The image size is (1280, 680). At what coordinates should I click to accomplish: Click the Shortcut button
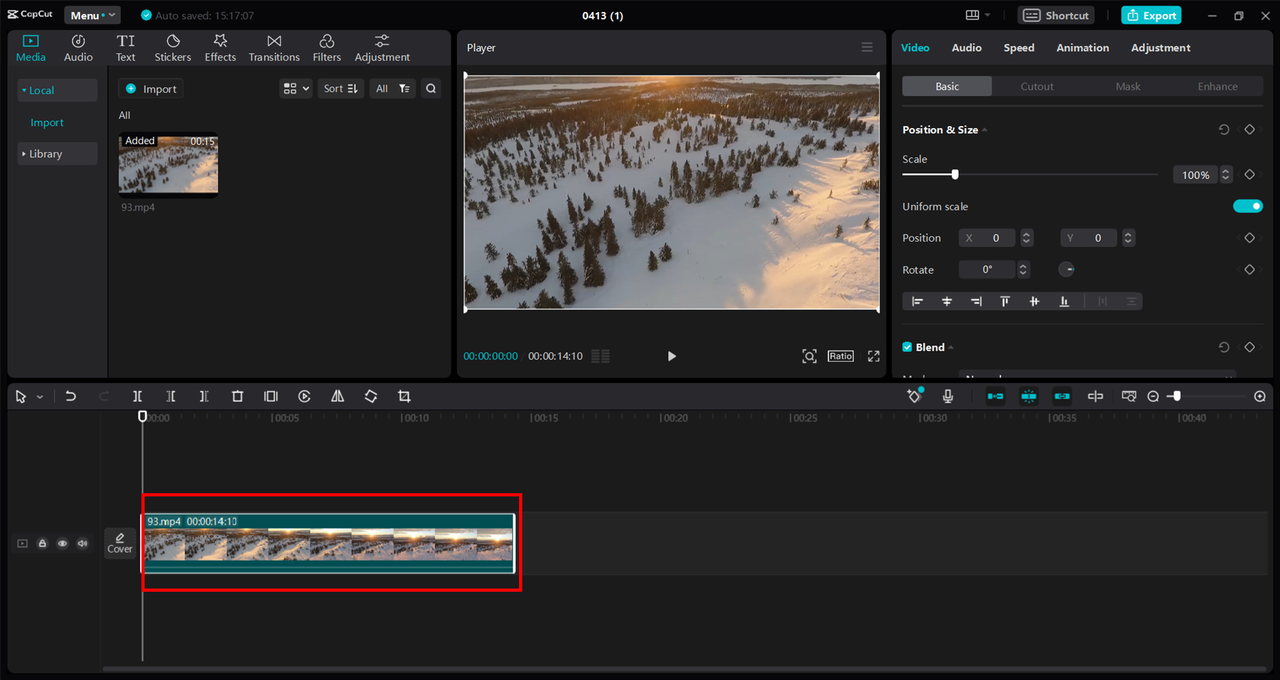coord(1056,15)
